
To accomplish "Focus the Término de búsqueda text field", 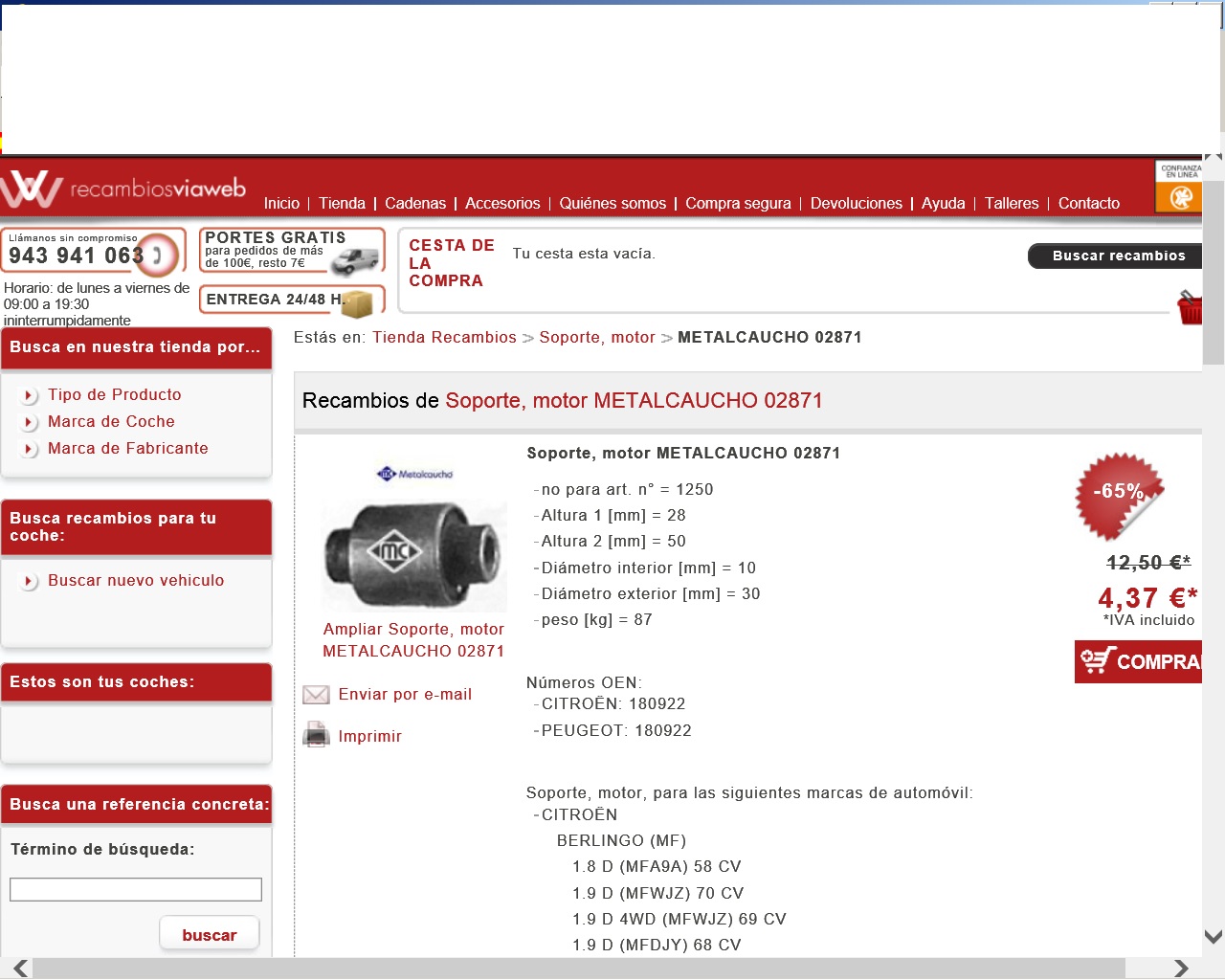I will tap(136, 889).
